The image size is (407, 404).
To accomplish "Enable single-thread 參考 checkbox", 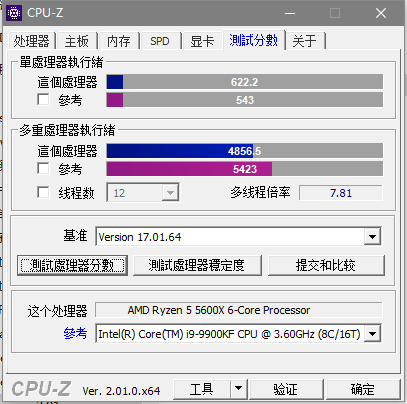I will (43, 99).
